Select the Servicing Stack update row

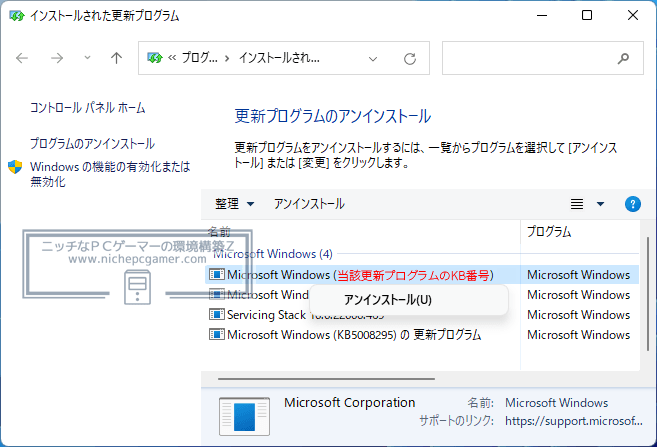click(x=422, y=315)
